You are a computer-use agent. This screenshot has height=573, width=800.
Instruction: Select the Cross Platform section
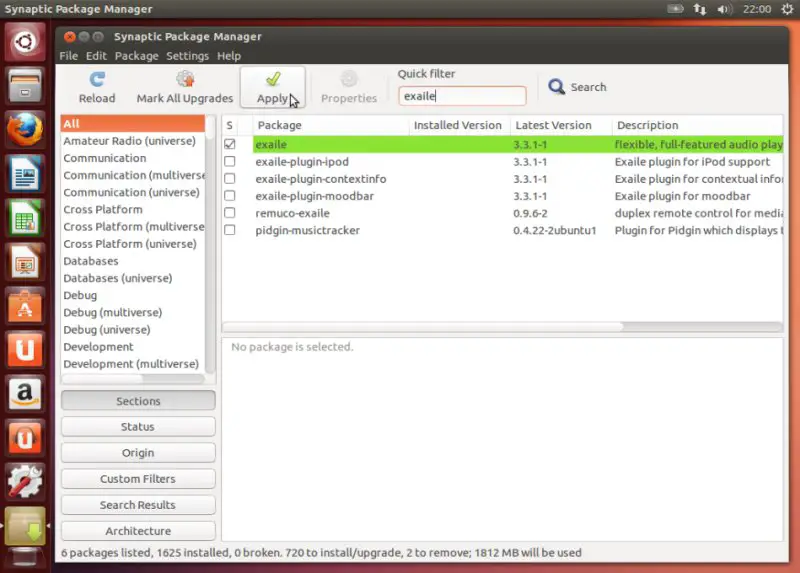133,210
